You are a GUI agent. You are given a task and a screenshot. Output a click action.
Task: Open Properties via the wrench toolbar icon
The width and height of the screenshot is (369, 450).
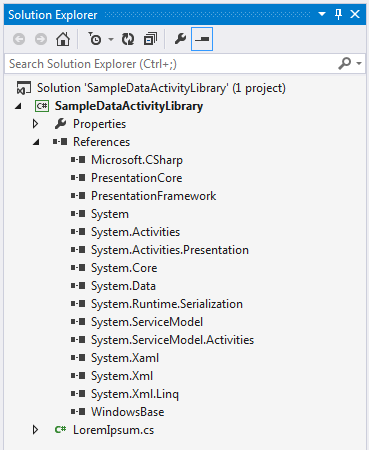click(x=180, y=39)
